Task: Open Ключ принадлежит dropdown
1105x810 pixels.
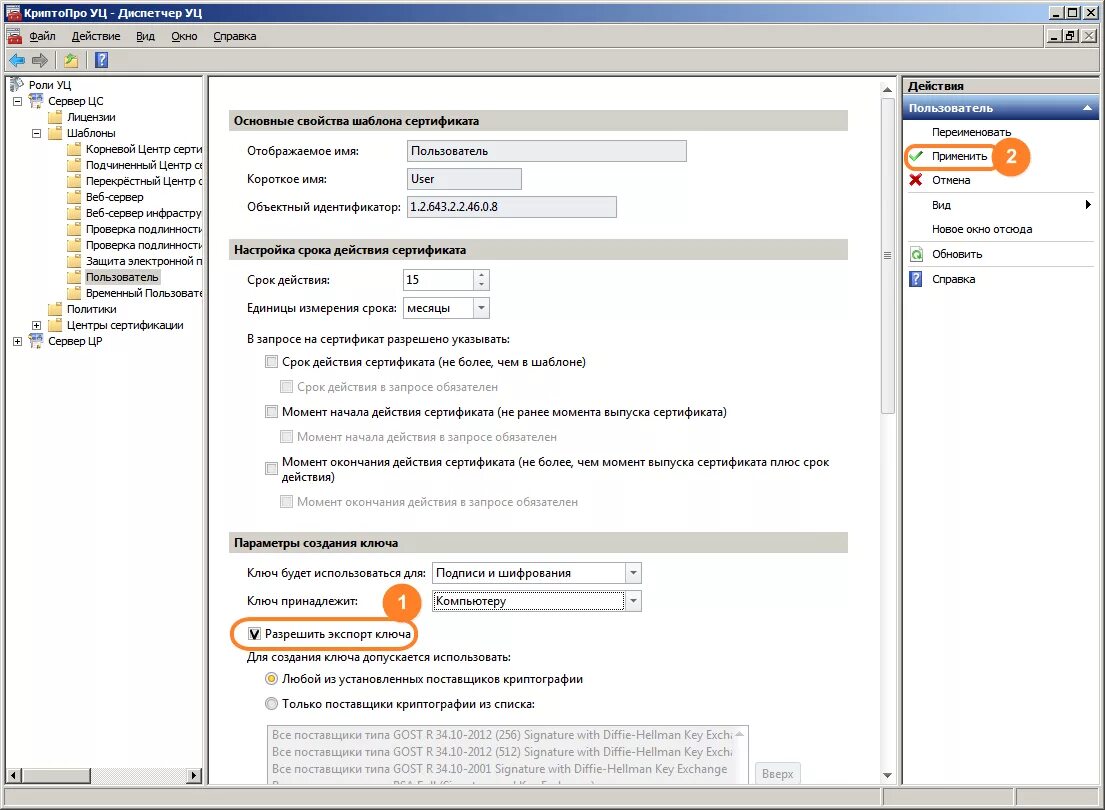Action: pyautogui.click(x=633, y=601)
